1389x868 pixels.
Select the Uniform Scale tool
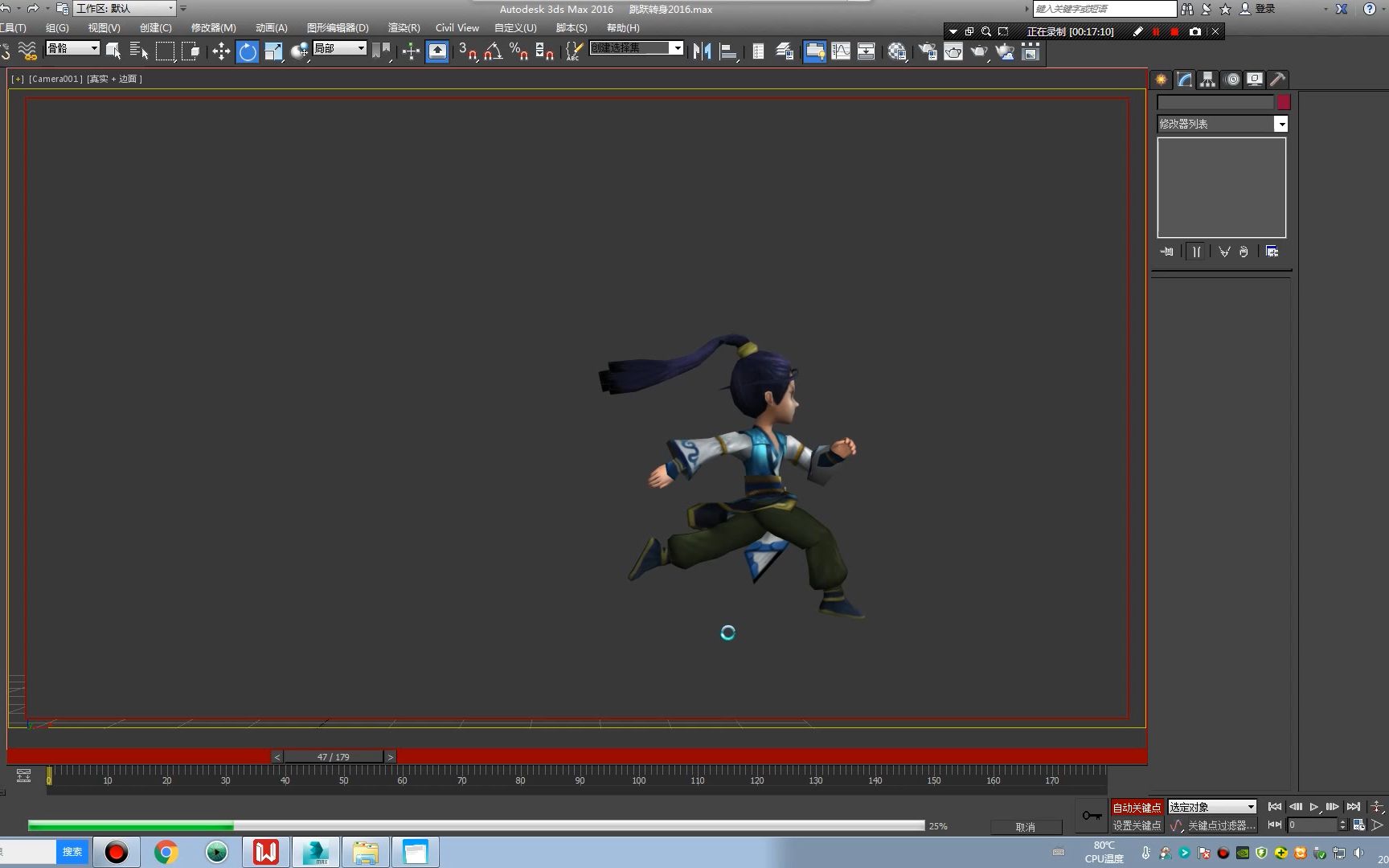pos(273,52)
